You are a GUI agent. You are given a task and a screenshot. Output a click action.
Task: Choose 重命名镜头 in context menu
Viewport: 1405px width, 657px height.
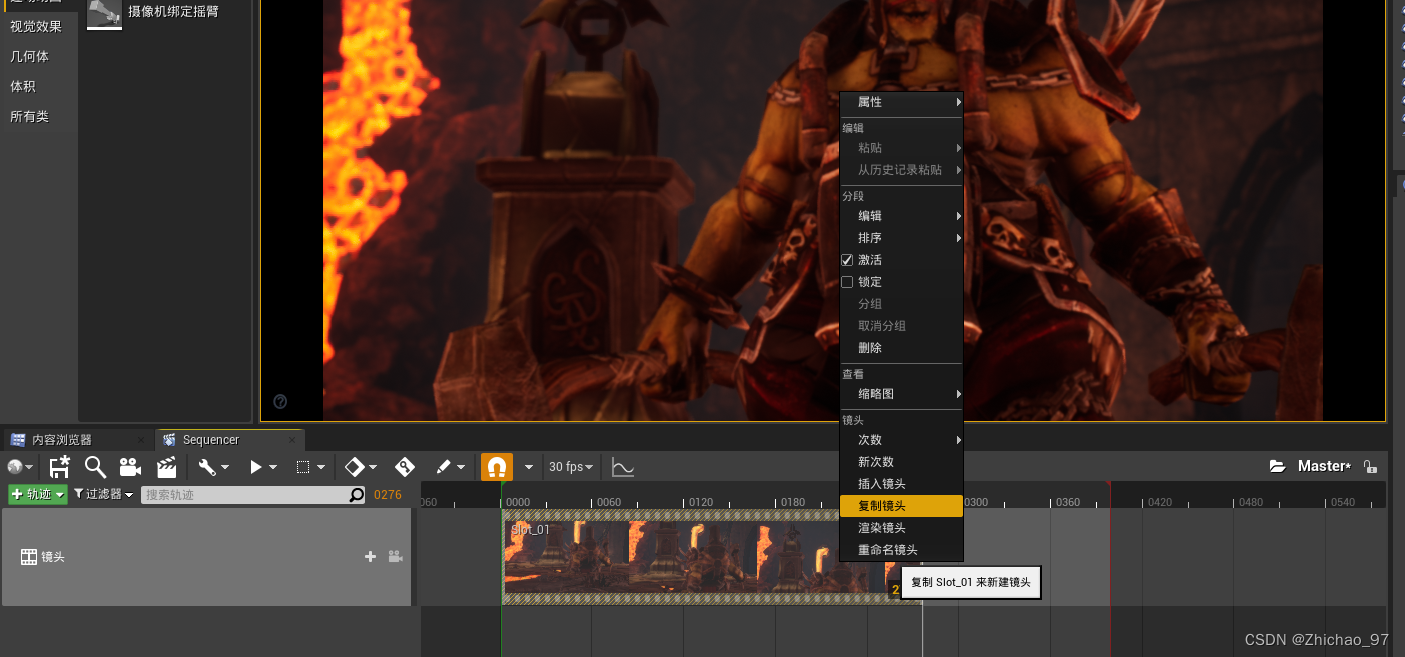[901, 550]
